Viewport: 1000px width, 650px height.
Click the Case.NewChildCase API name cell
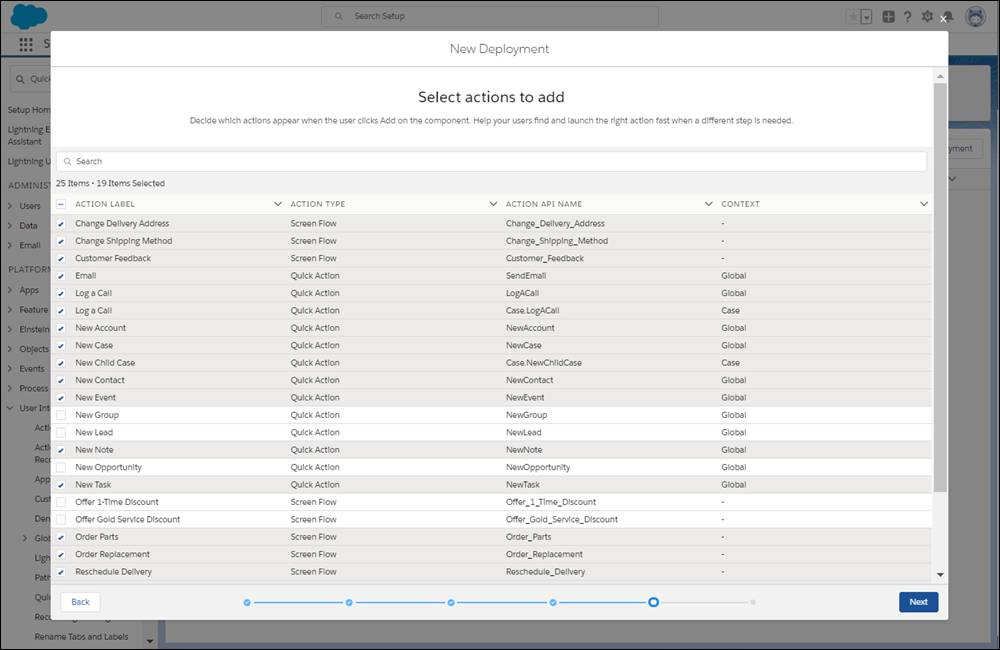pyautogui.click(x=543, y=363)
